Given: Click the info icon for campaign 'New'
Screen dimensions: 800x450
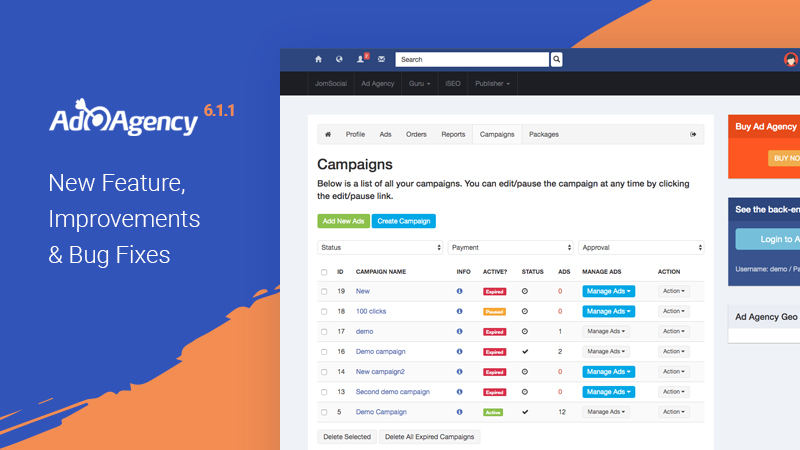Looking at the screenshot, I should pyautogui.click(x=459, y=291).
